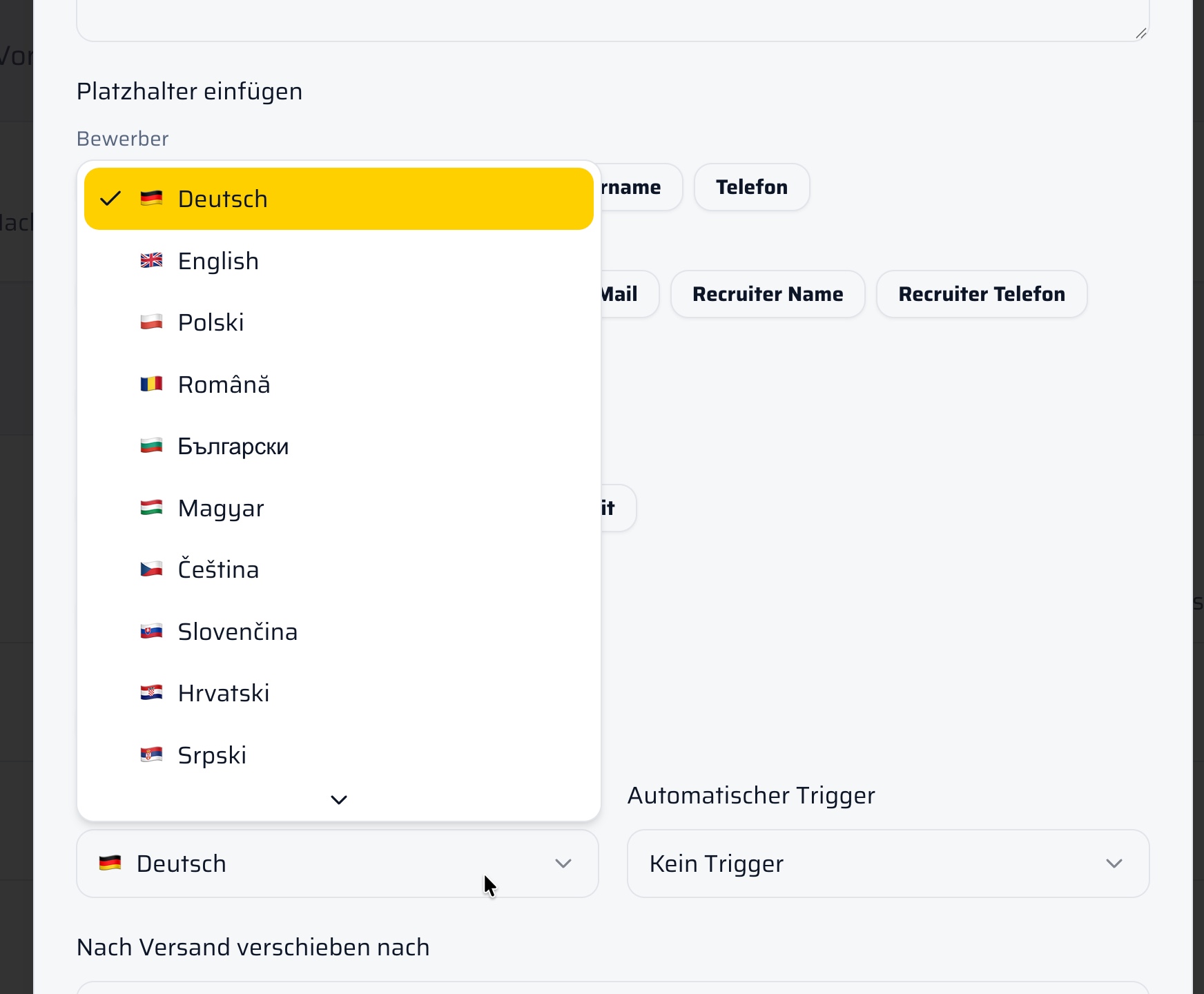
Task: Click inside the message text area
Action: coord(613,19)
